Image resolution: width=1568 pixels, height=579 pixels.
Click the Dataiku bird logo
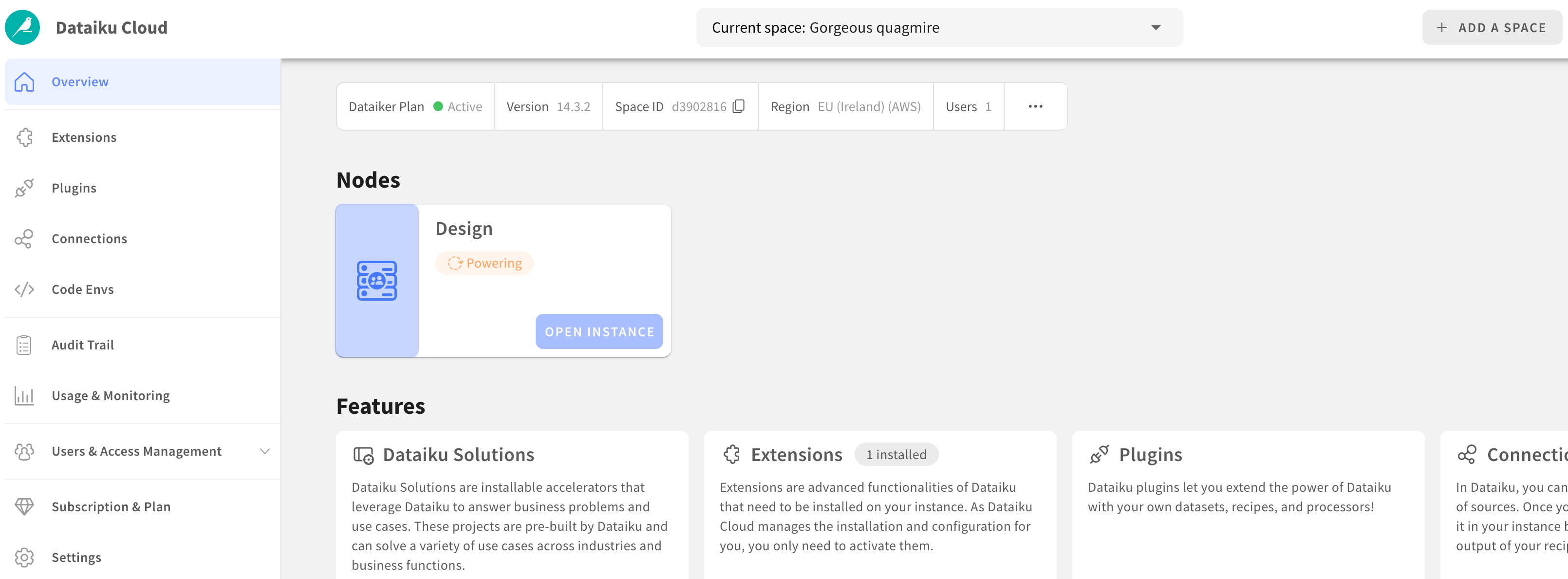22,27
